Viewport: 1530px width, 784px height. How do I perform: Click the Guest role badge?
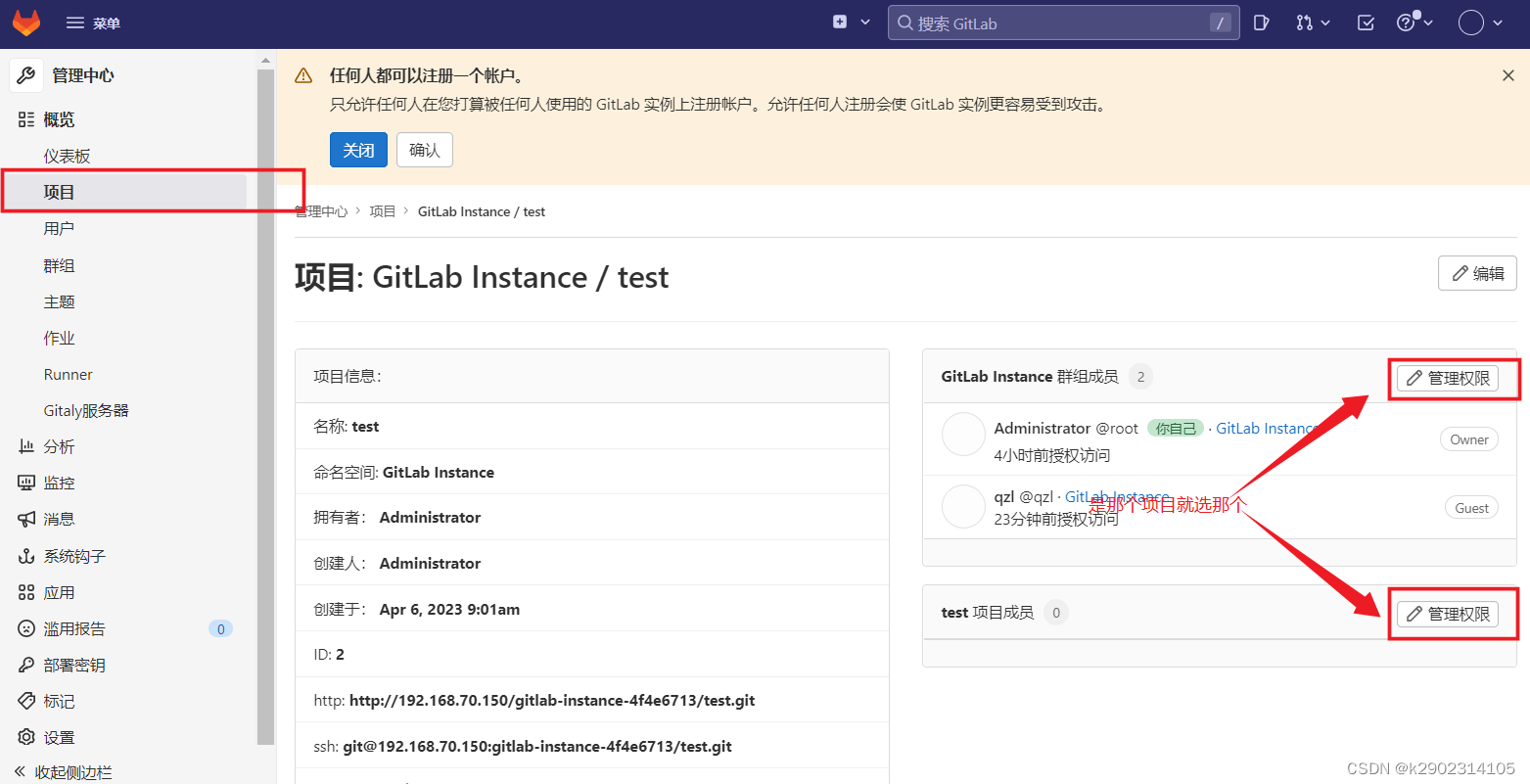[x=1471, y=508]
